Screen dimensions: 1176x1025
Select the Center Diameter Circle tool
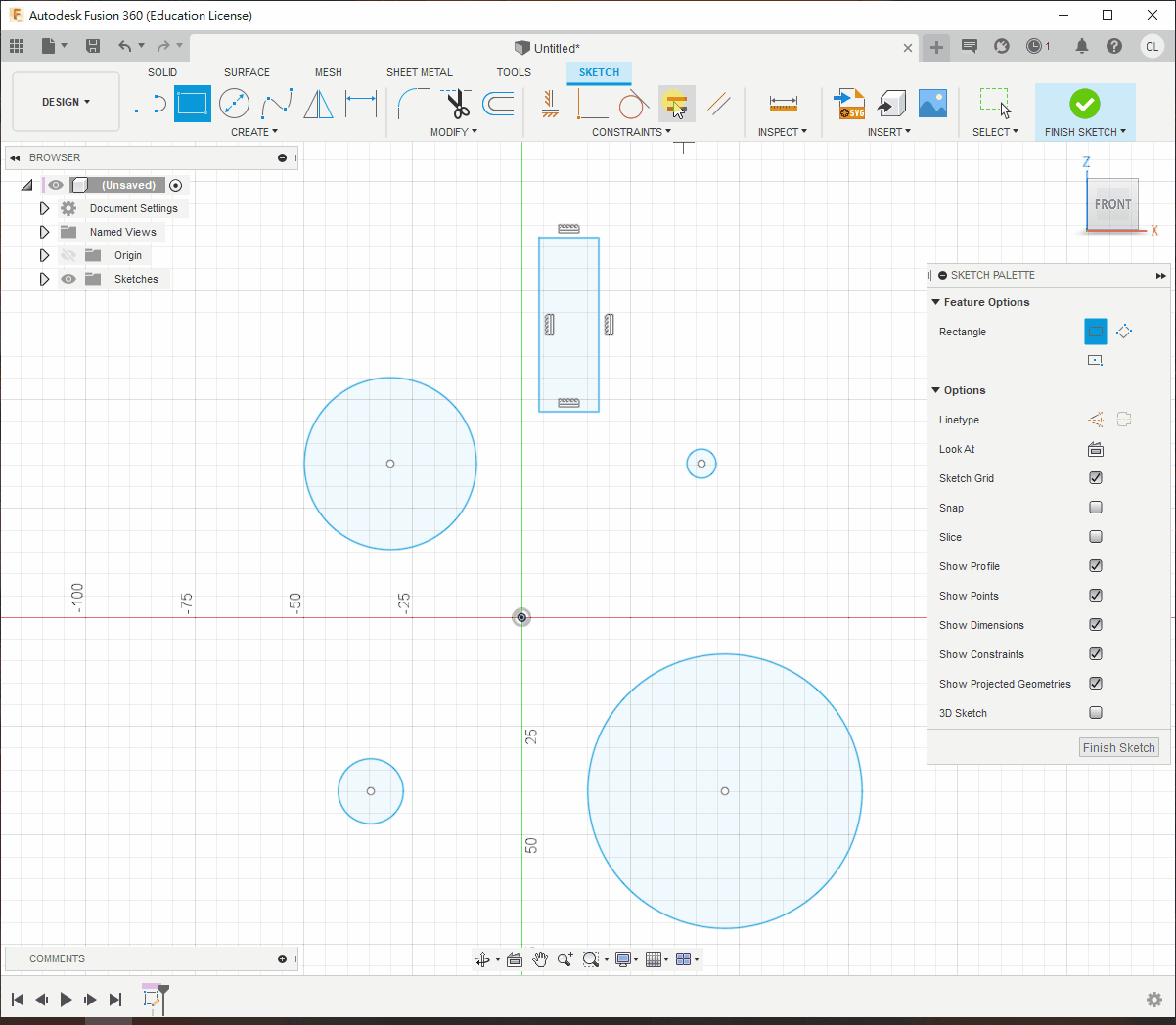[234, 104]
